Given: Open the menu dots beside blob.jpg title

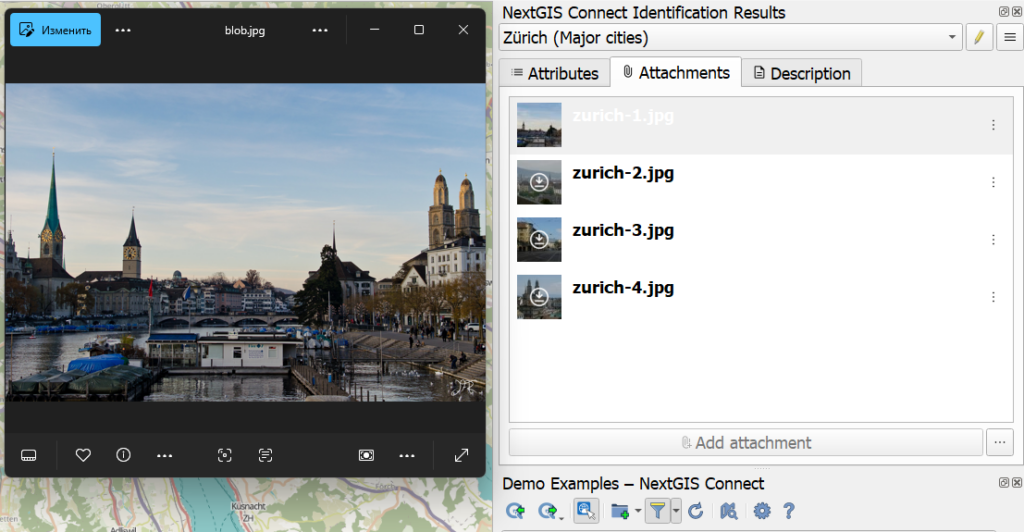Looking at the screenshot, I should [320, 30].
